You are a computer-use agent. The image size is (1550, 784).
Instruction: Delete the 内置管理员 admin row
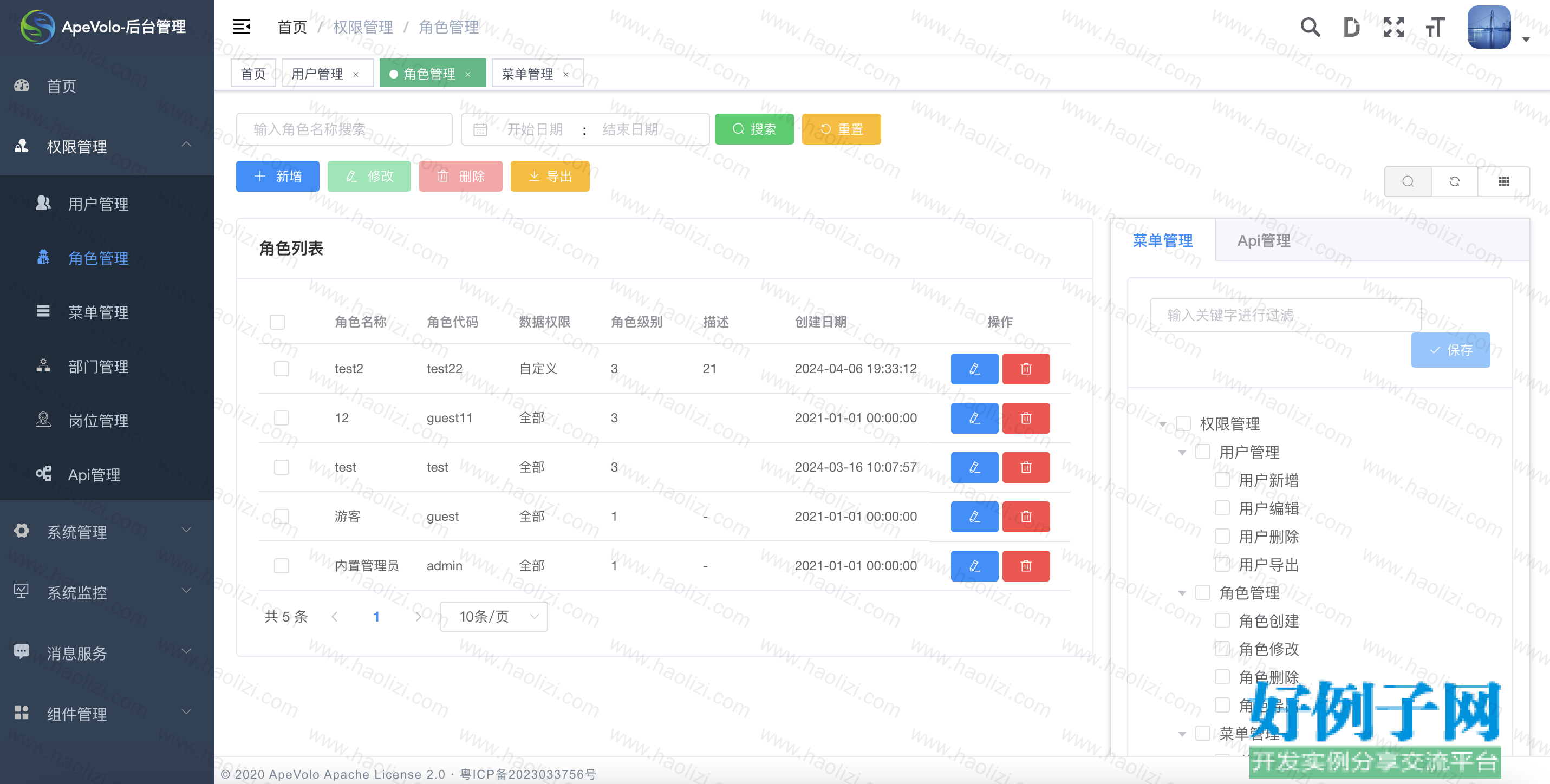(1026, 566)
